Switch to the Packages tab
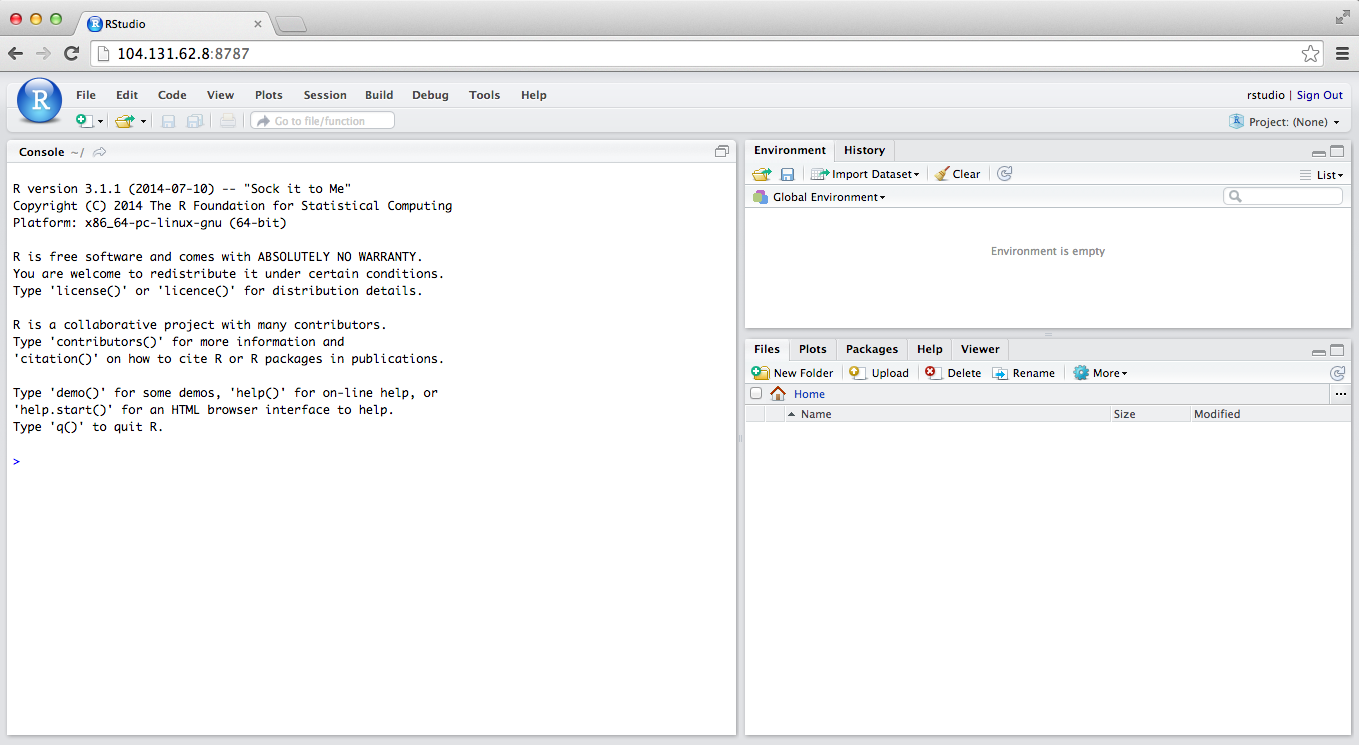The width and height of the screenshot is (1359, 745). pos(872,349)
